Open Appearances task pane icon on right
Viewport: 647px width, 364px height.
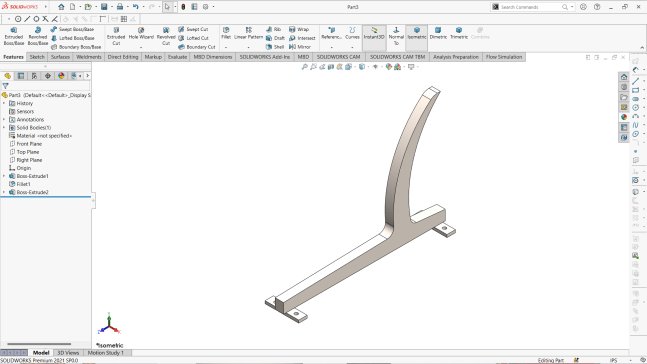[x=624, y=117]
